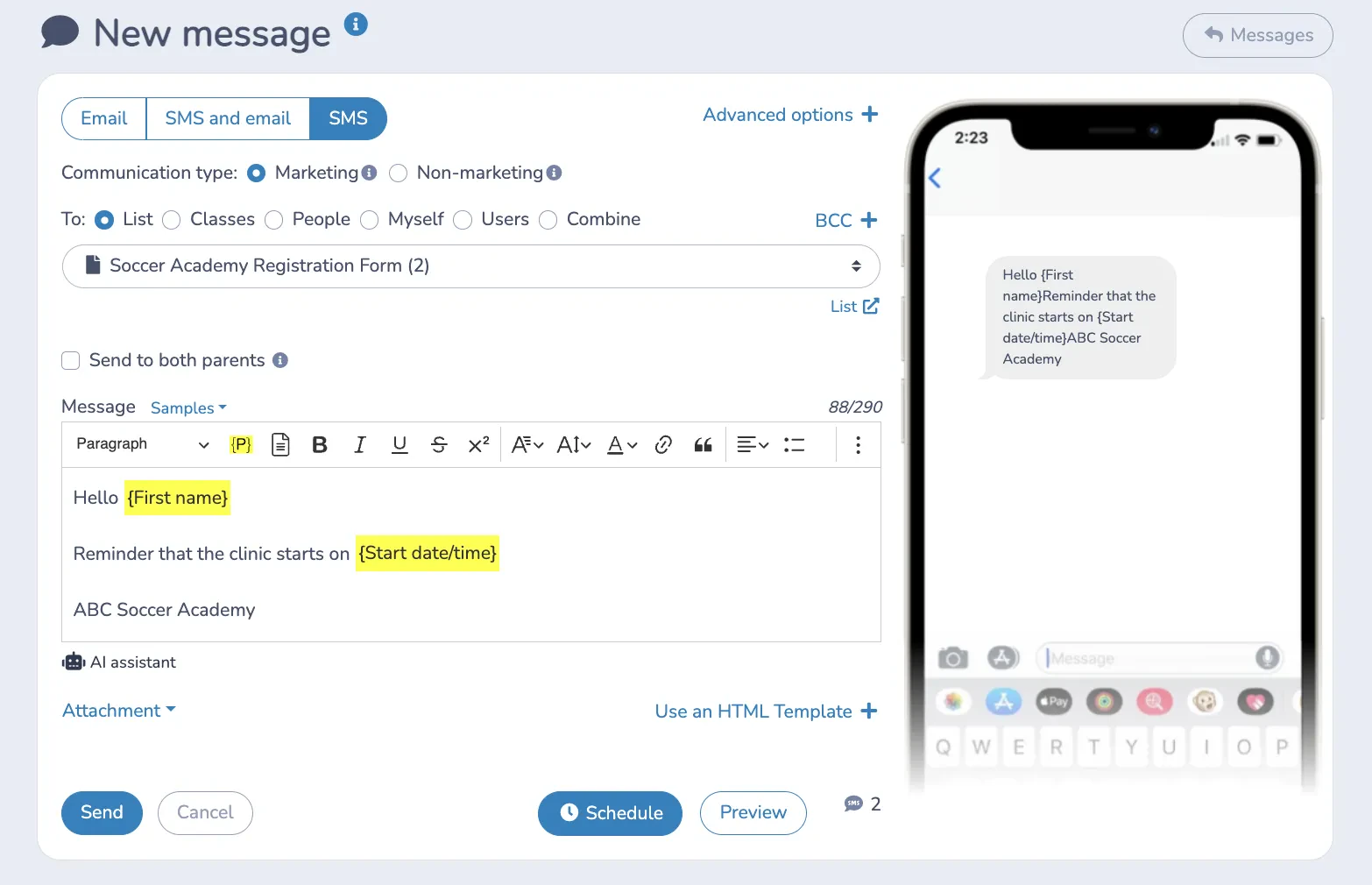This screenshot has width=1372, height=885.
Task: Toggle italic formatting
Action: 359,444
